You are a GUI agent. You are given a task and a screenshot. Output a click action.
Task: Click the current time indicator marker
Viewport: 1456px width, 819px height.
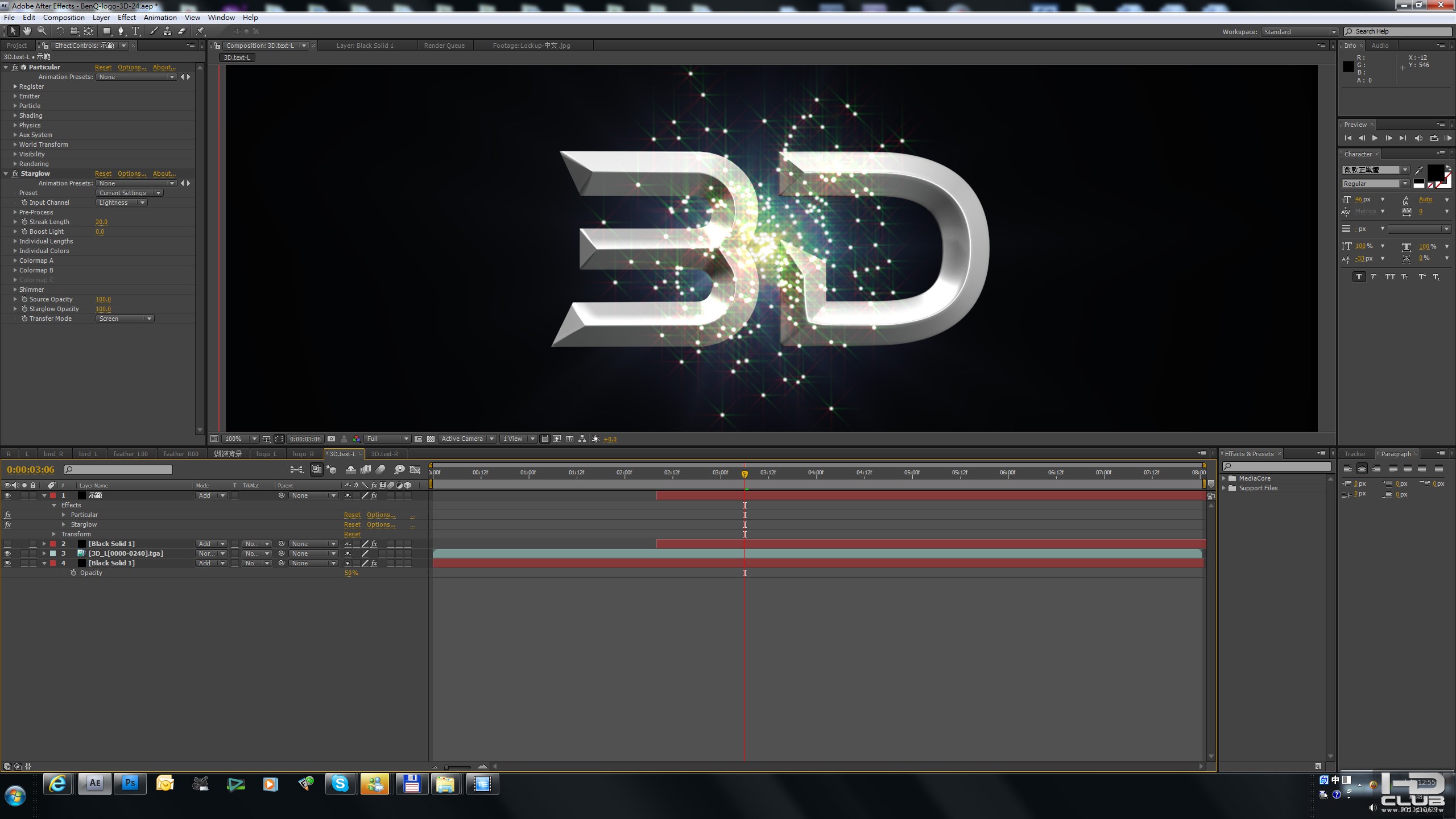[744, 473]
